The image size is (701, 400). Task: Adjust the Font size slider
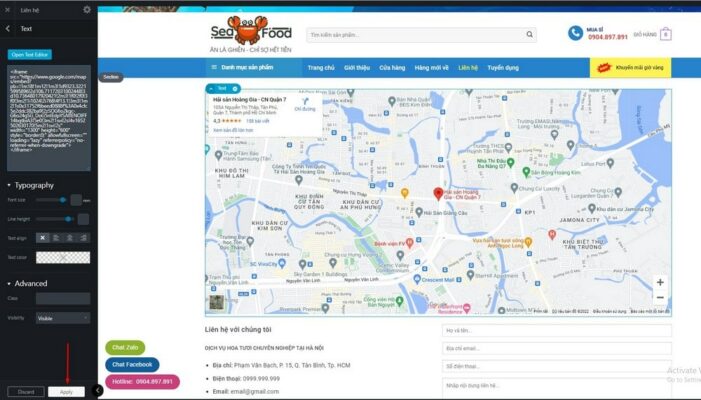coord(66,200)
